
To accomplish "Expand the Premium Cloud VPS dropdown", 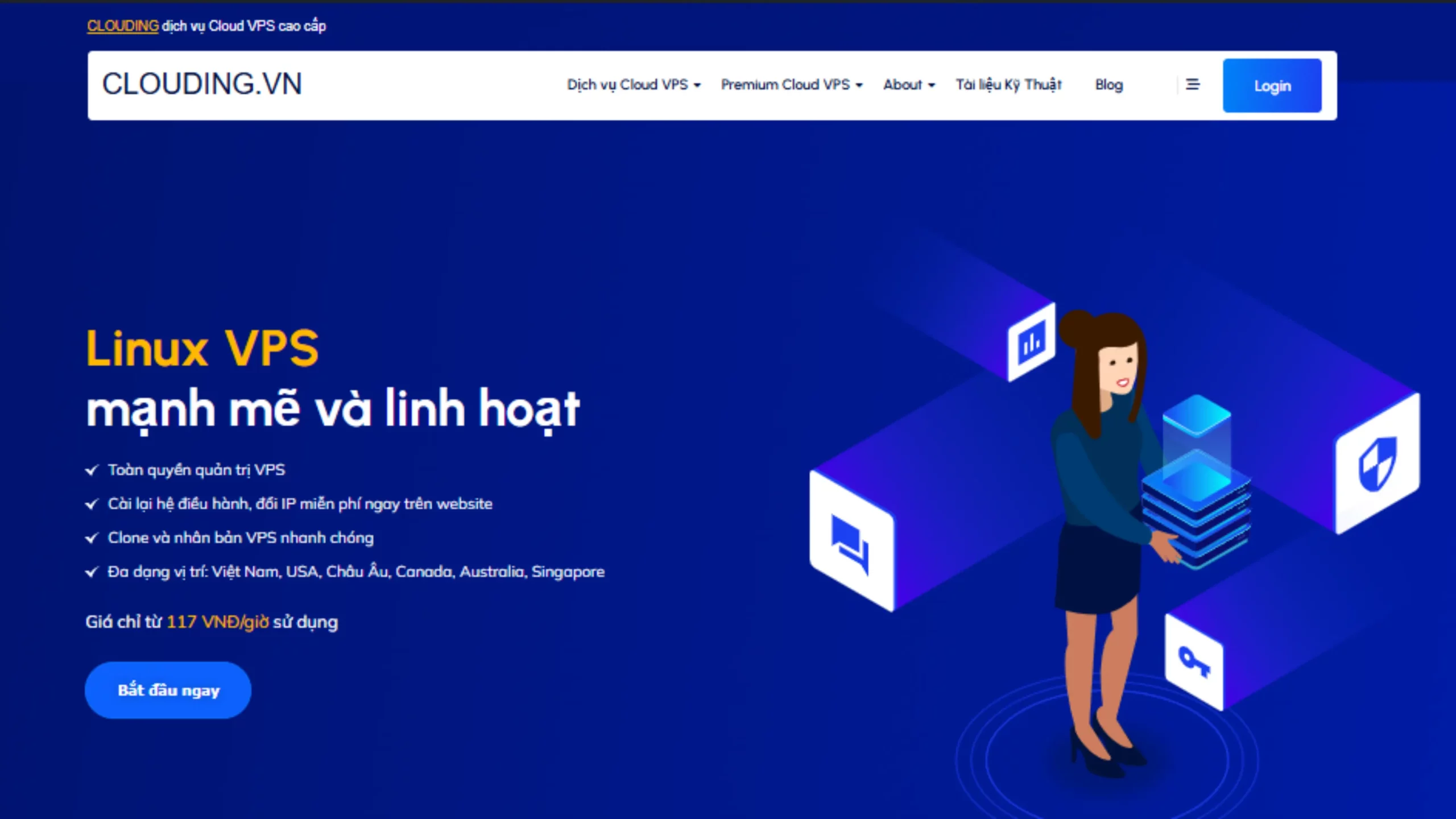I will (x=792, y=85).
